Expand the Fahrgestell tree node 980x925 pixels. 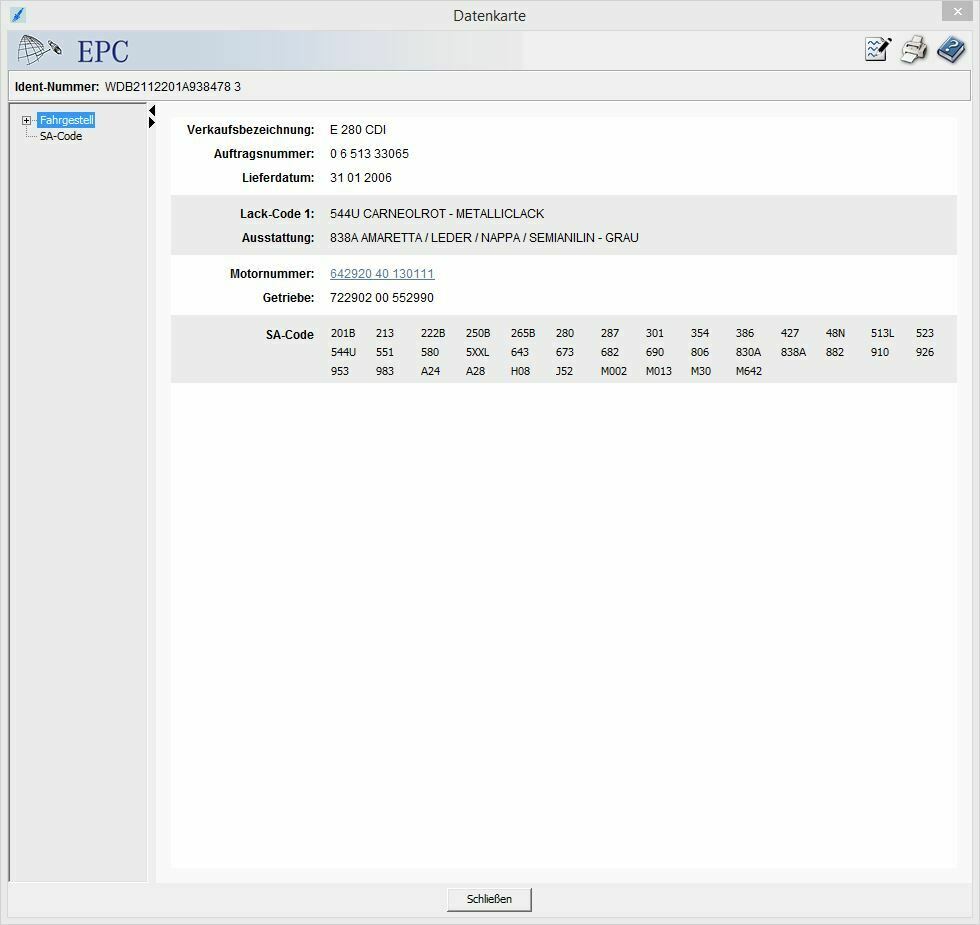pyautogui.click(x=27, y=120)
